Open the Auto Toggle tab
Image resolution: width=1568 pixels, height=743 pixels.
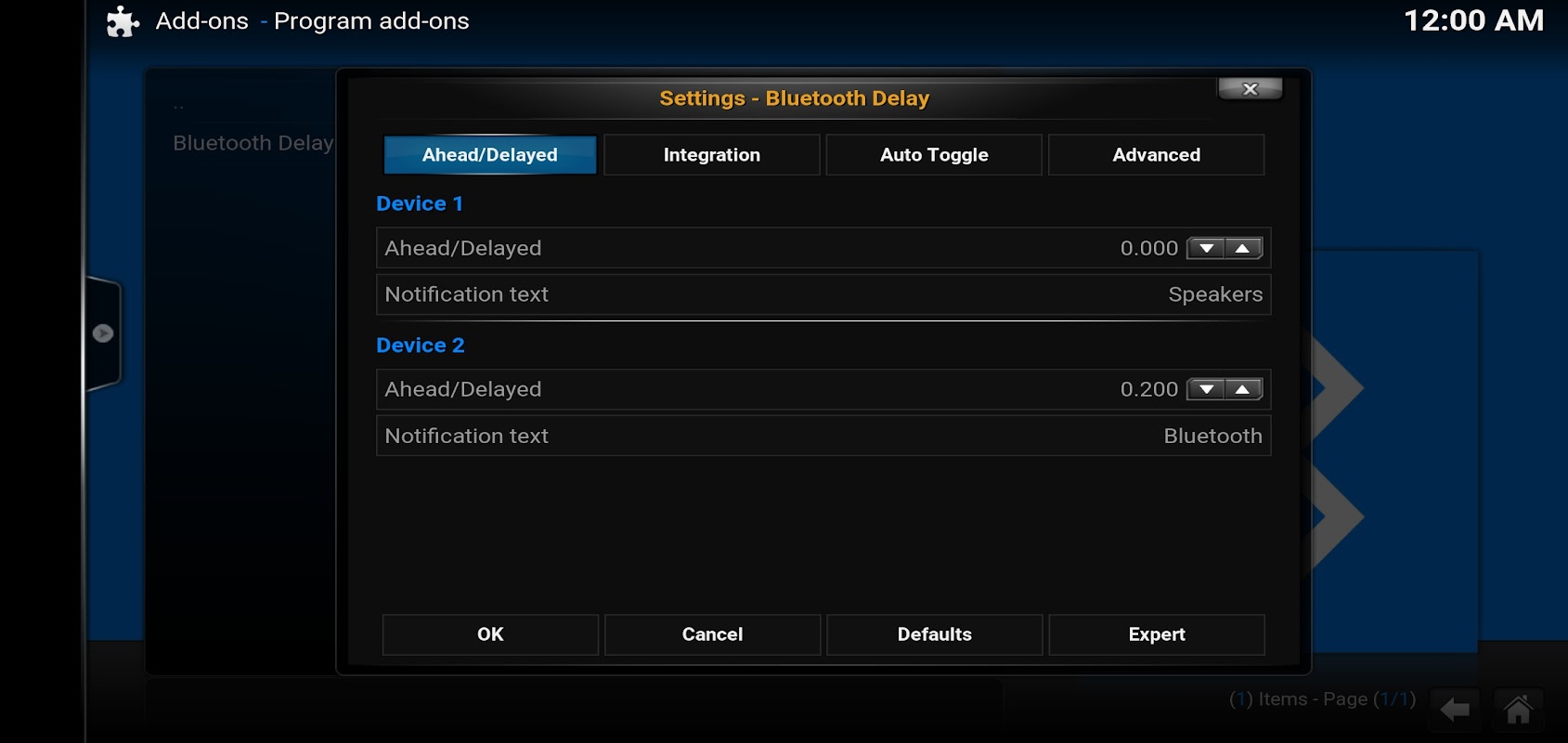(934, 155)
